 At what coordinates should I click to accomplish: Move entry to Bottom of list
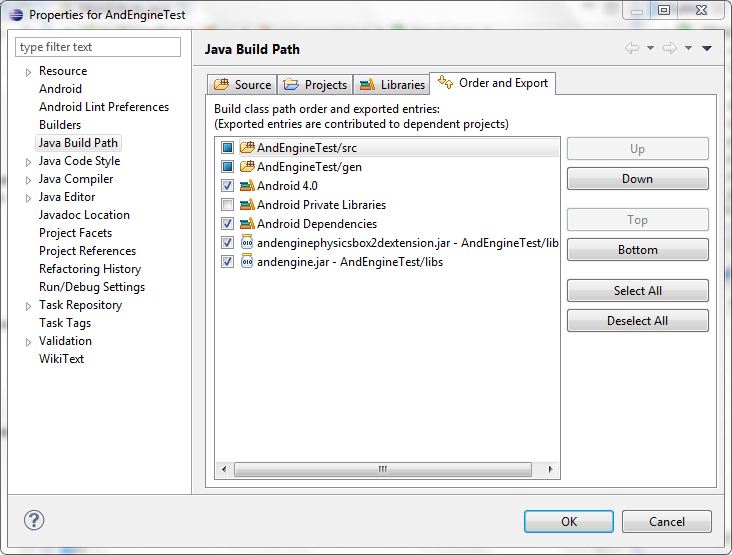point(638,250)
